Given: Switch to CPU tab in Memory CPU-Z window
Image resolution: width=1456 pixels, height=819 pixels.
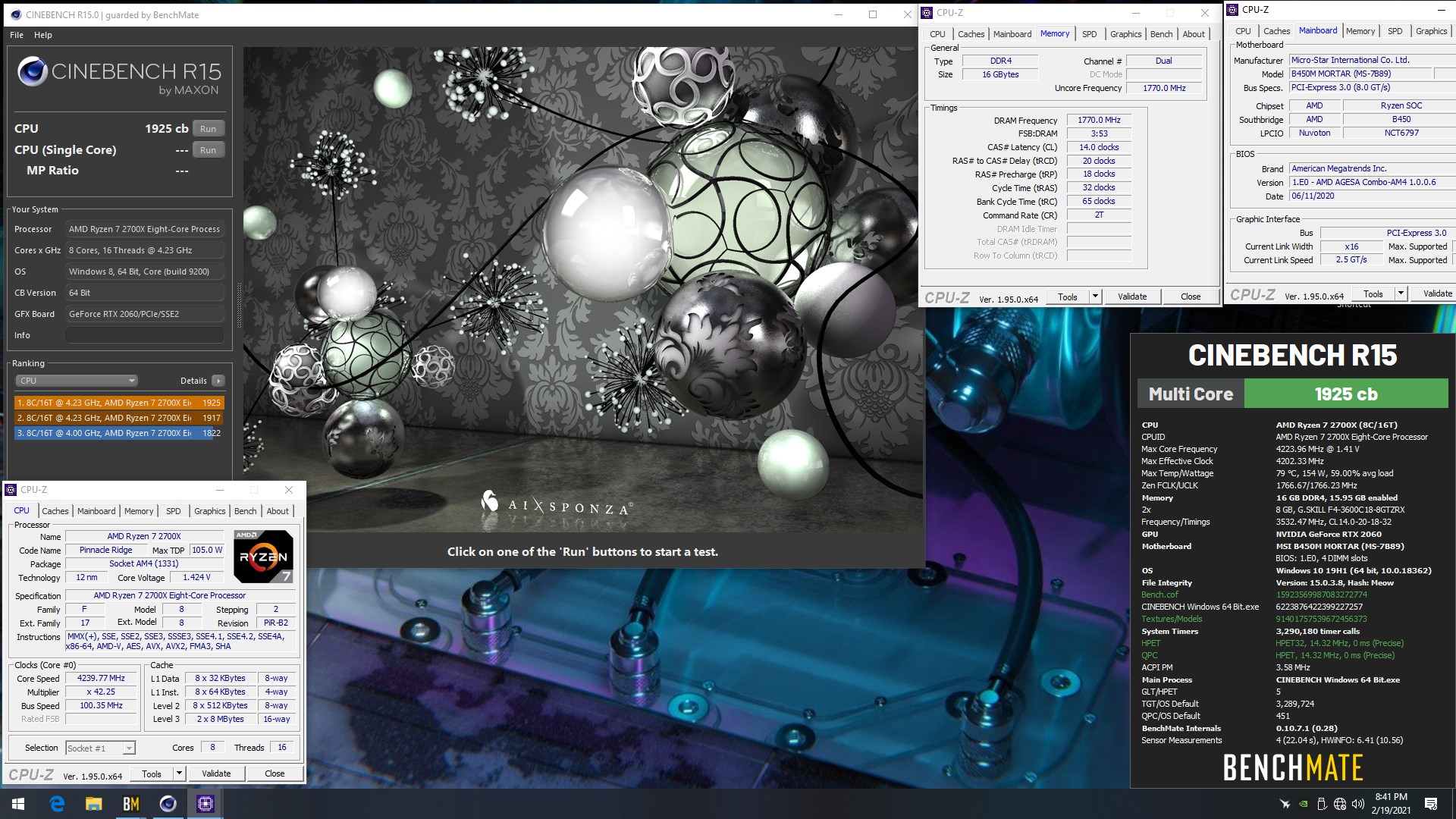Looking at the screenshot, I should tap(937, 34).
